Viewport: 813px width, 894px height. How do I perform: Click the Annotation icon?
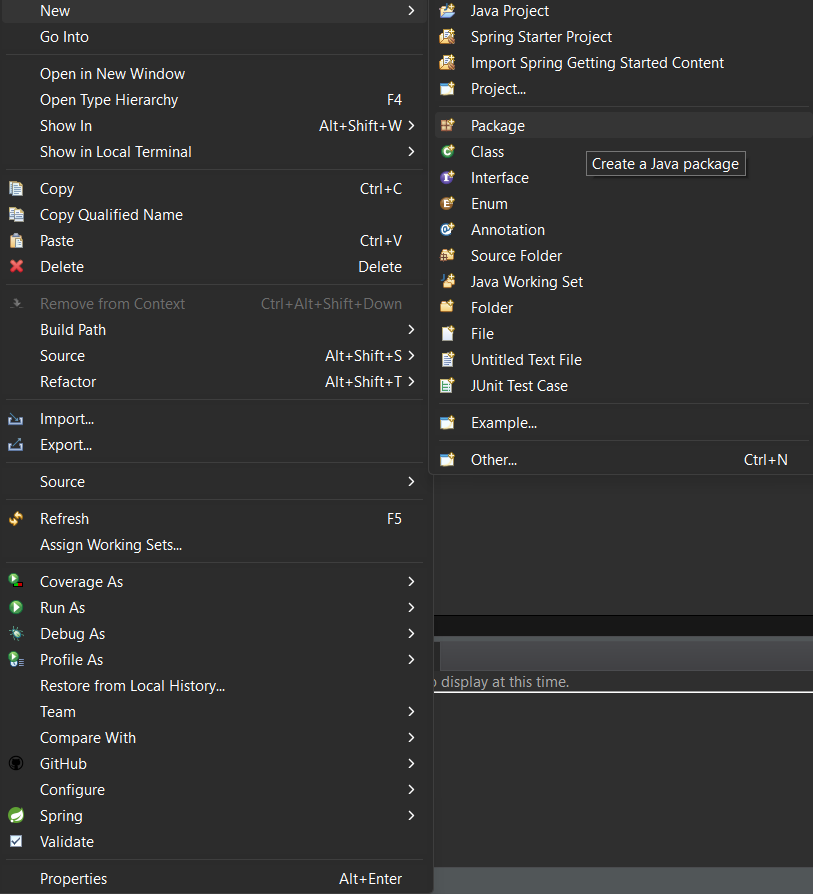449,229
